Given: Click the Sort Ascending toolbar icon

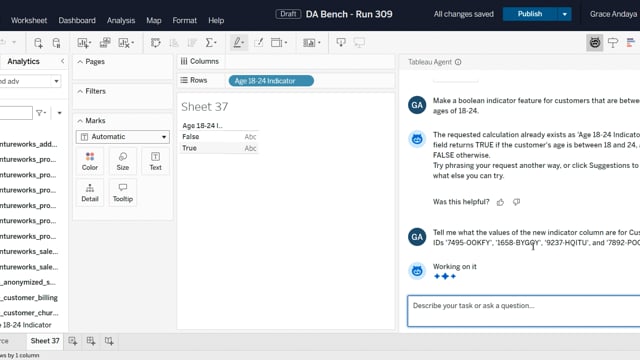Looking at the screenshot, I should 174,43.
